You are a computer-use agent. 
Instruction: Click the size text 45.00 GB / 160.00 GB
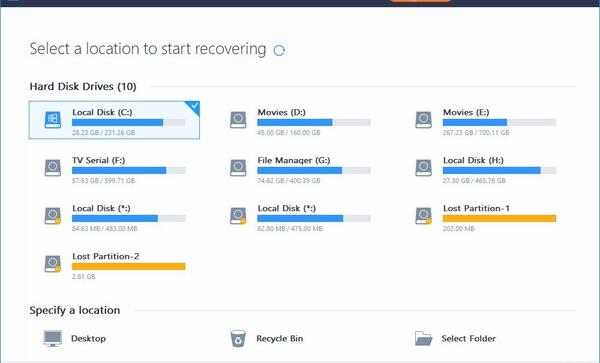click(289, 133)
